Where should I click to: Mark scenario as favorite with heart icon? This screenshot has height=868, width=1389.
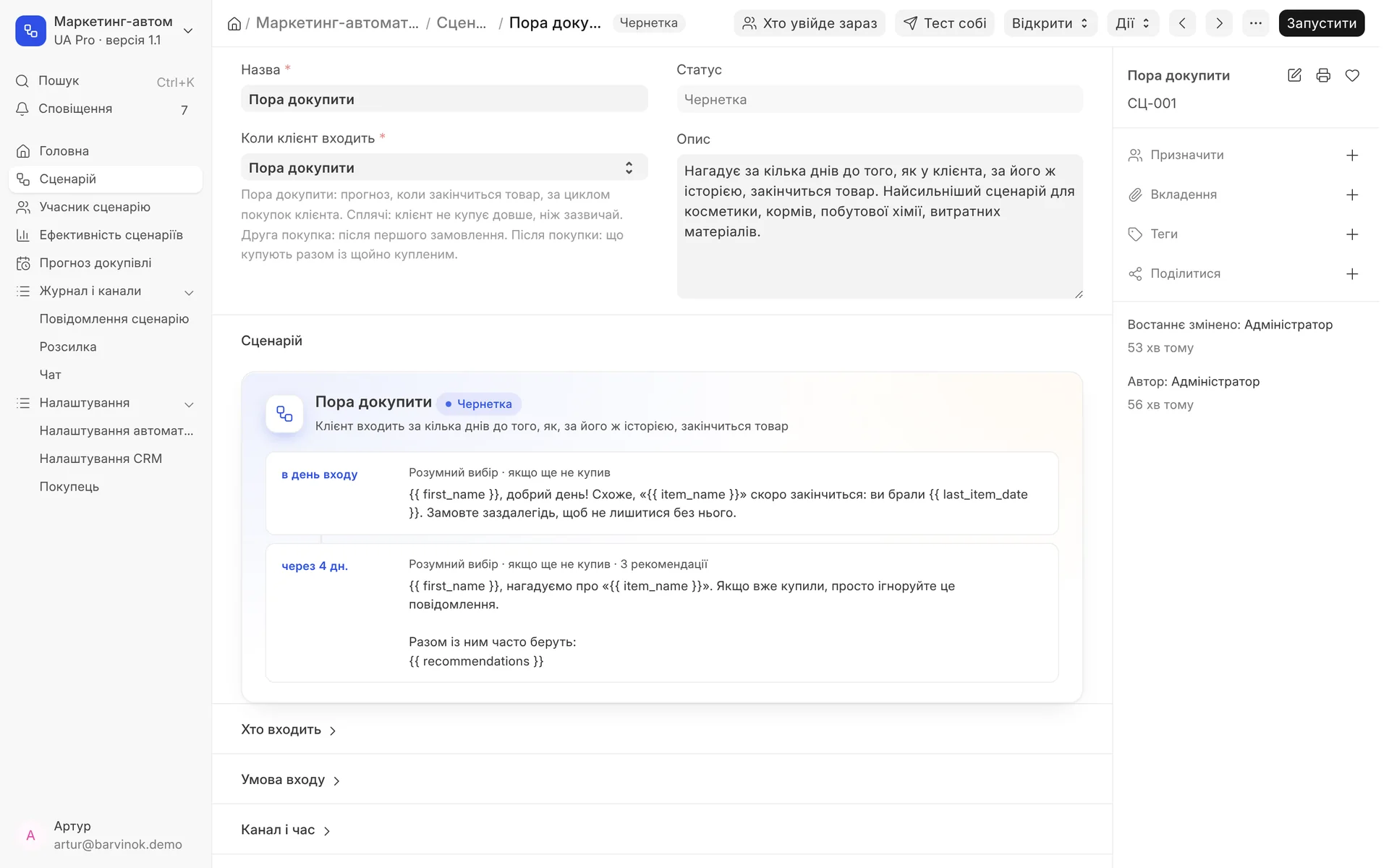1352,75
